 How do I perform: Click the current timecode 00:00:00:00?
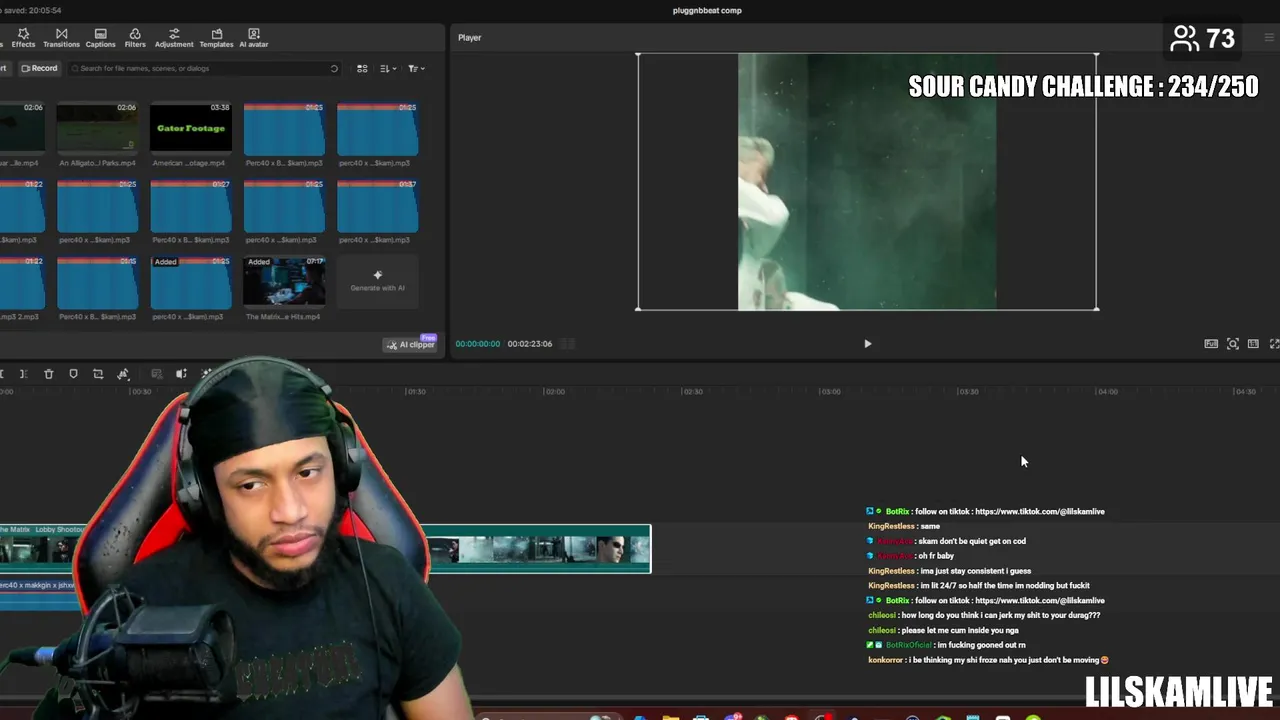pos(478,344)
